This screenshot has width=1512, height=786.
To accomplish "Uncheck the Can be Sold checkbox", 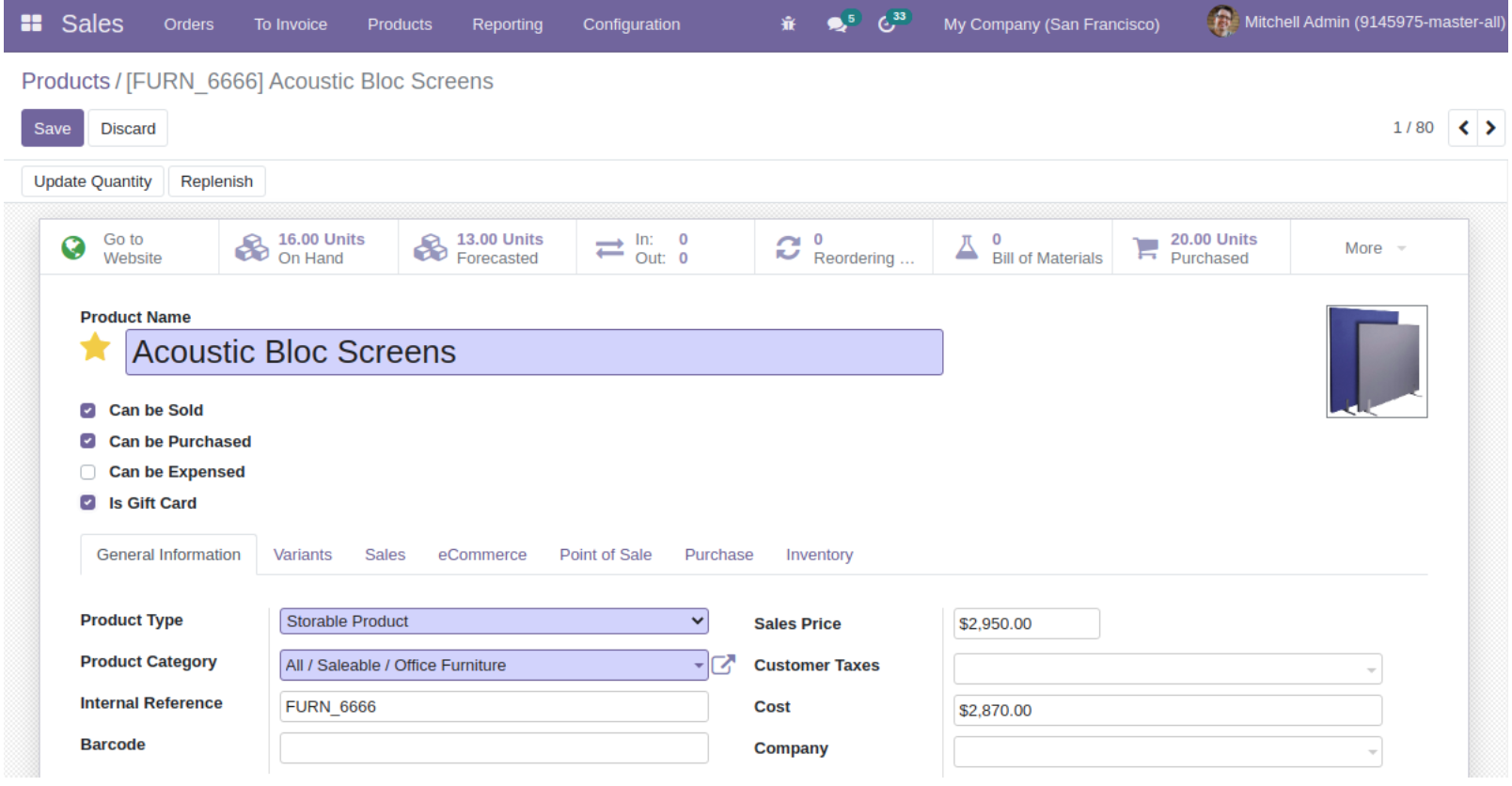I will click(x=88, y=411).
